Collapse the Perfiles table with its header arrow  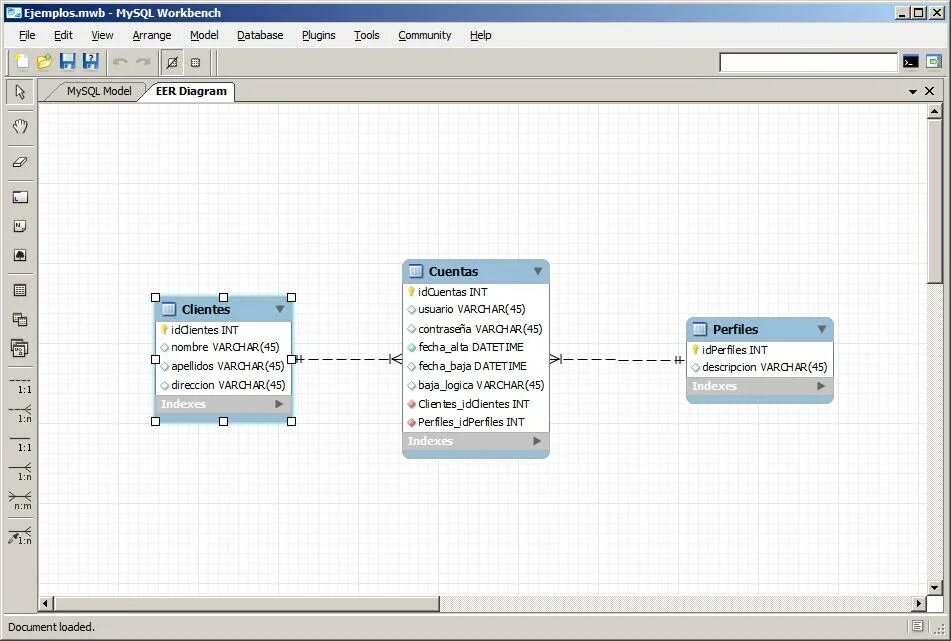pyautogui.click(x=822, y=329)
